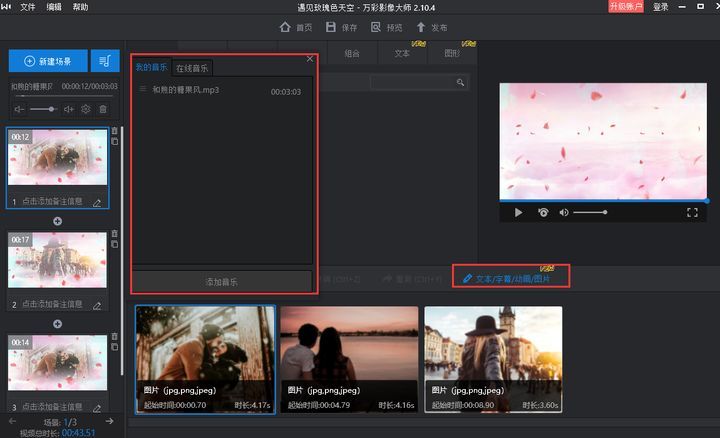720x438 pixels.
Task: Open the 文件 menu
Action: pos(27,7)
